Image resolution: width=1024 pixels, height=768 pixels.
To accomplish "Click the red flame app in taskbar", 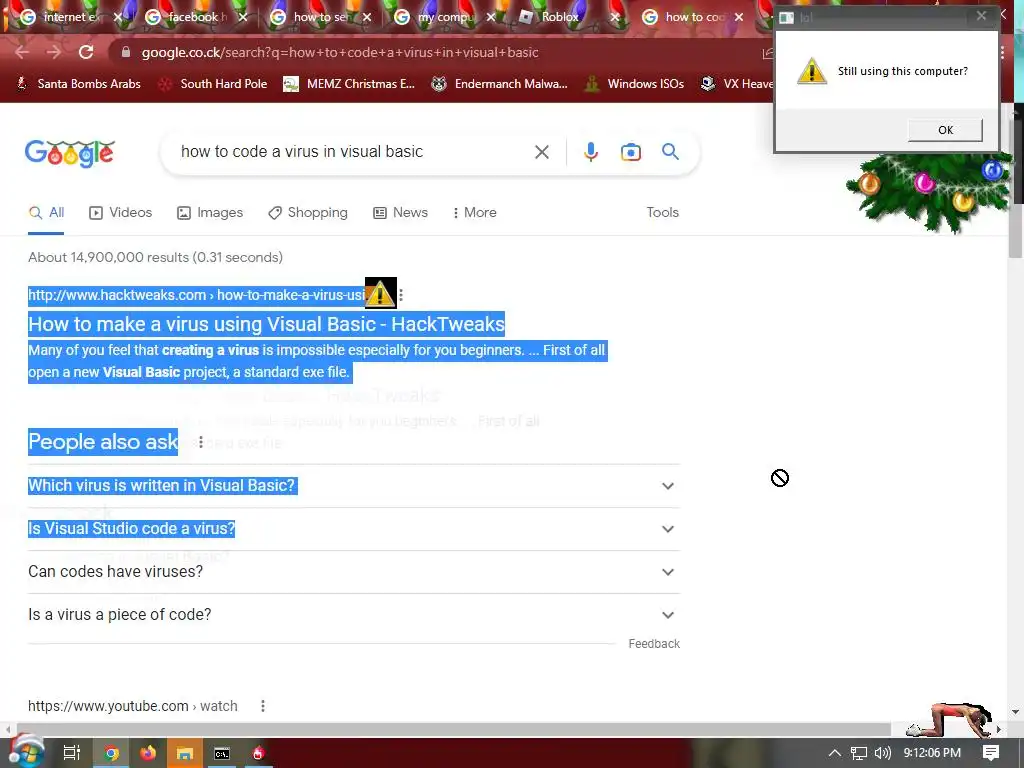I will click(259, 753).
